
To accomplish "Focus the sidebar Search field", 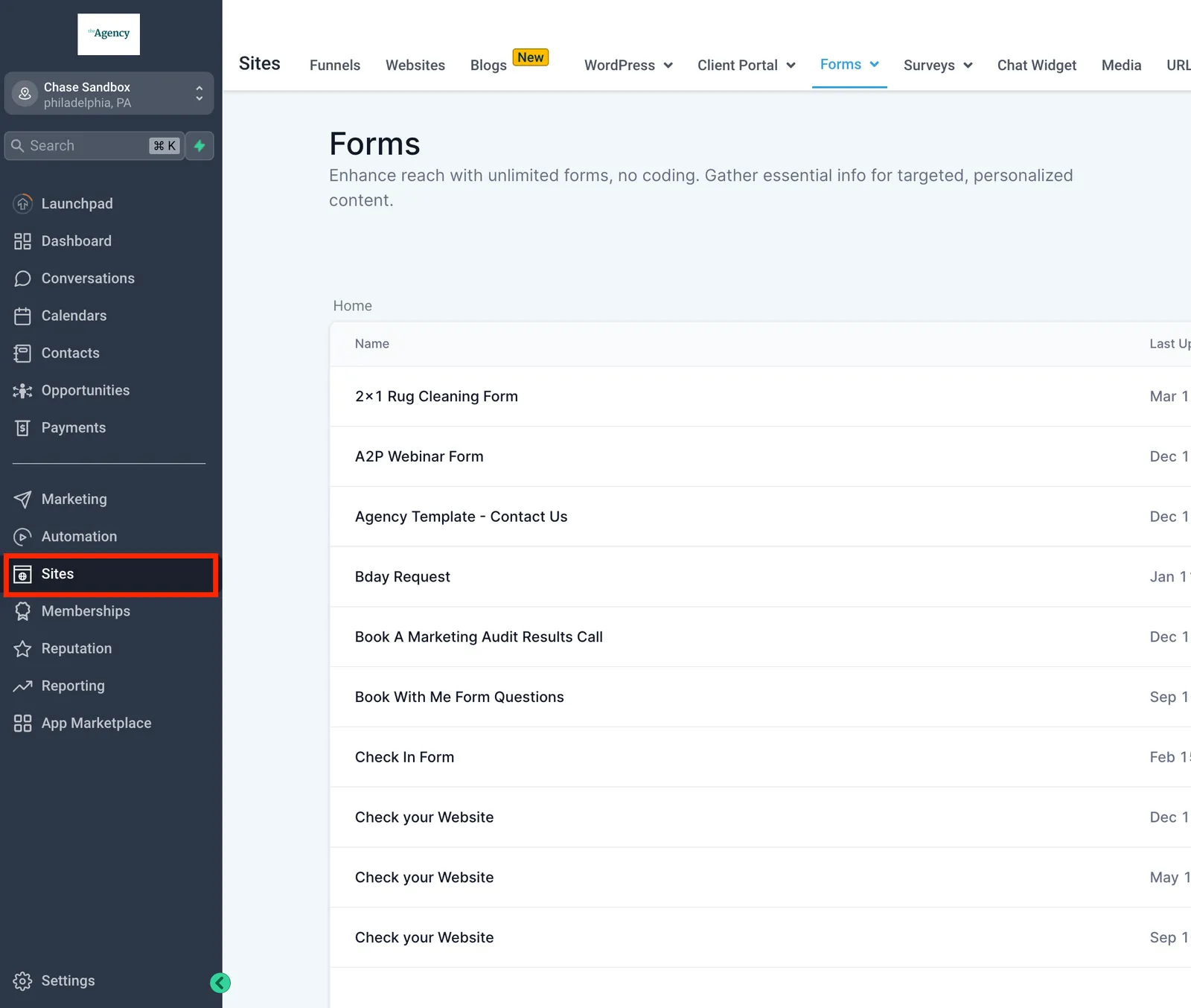I will point(95,146).
